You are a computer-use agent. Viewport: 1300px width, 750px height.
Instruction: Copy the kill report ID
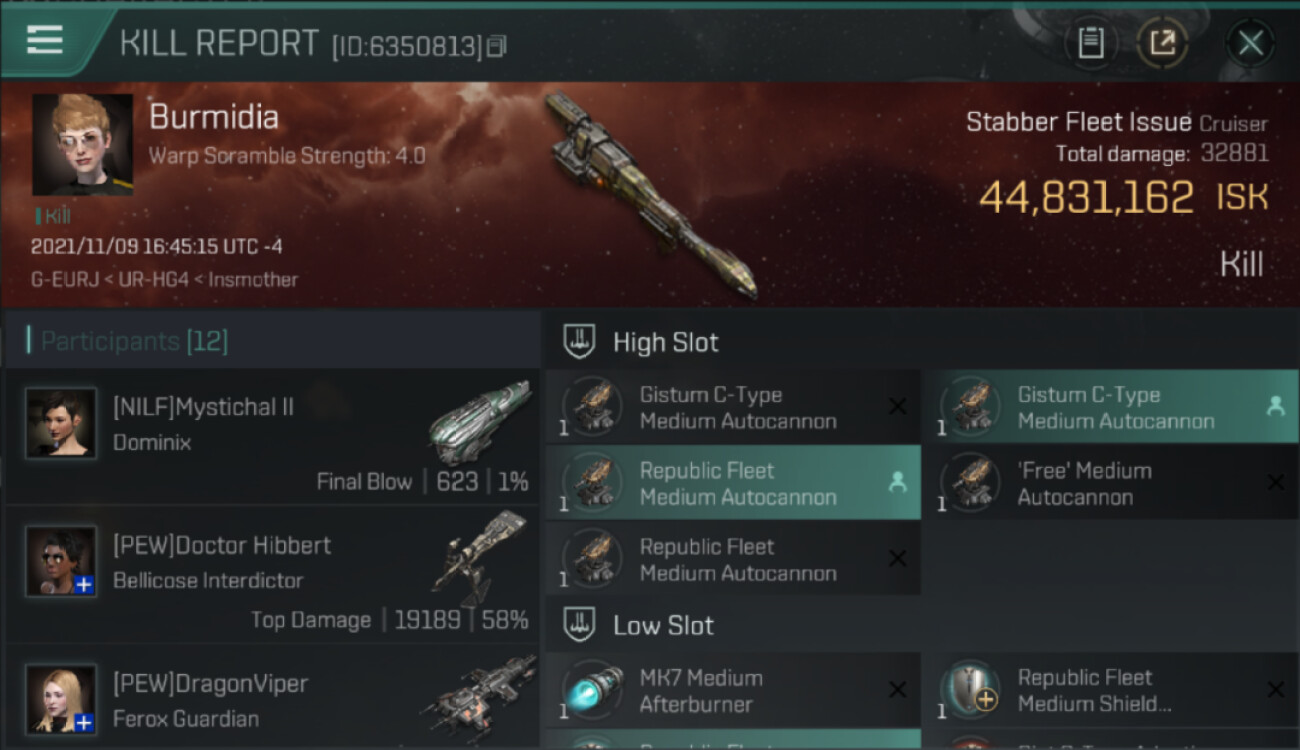tap(497, 46)
